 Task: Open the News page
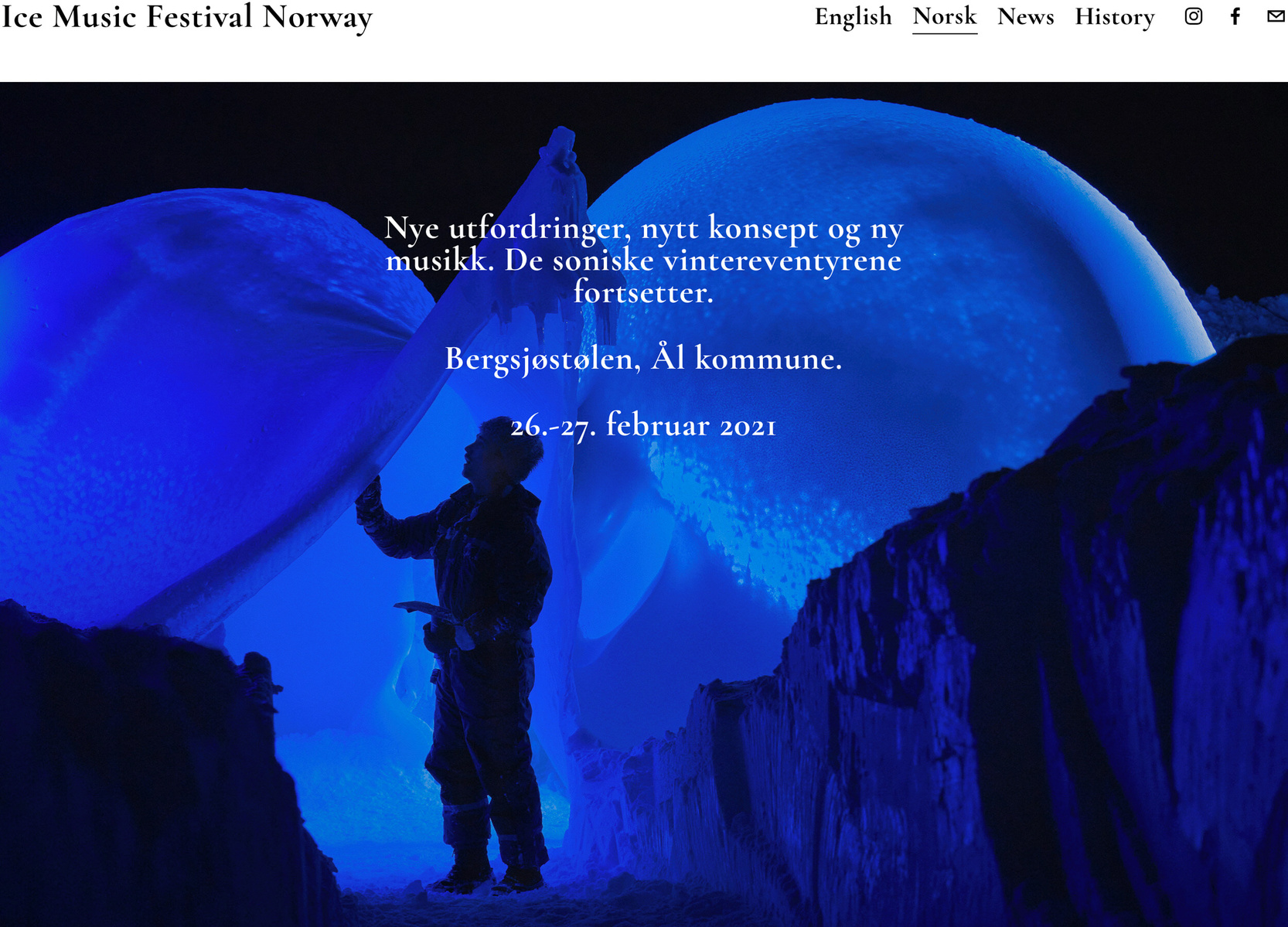tap(1025, 17)
